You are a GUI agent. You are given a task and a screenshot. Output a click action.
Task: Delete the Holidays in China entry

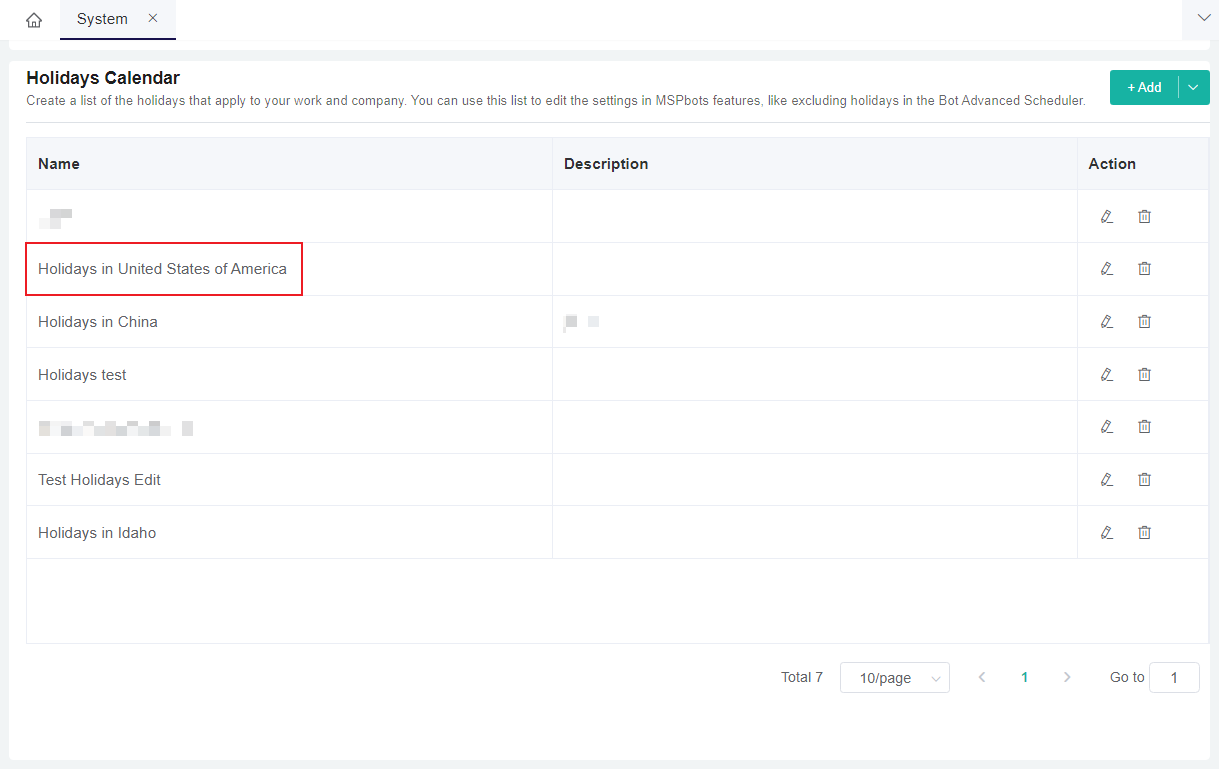[1144, 322]
